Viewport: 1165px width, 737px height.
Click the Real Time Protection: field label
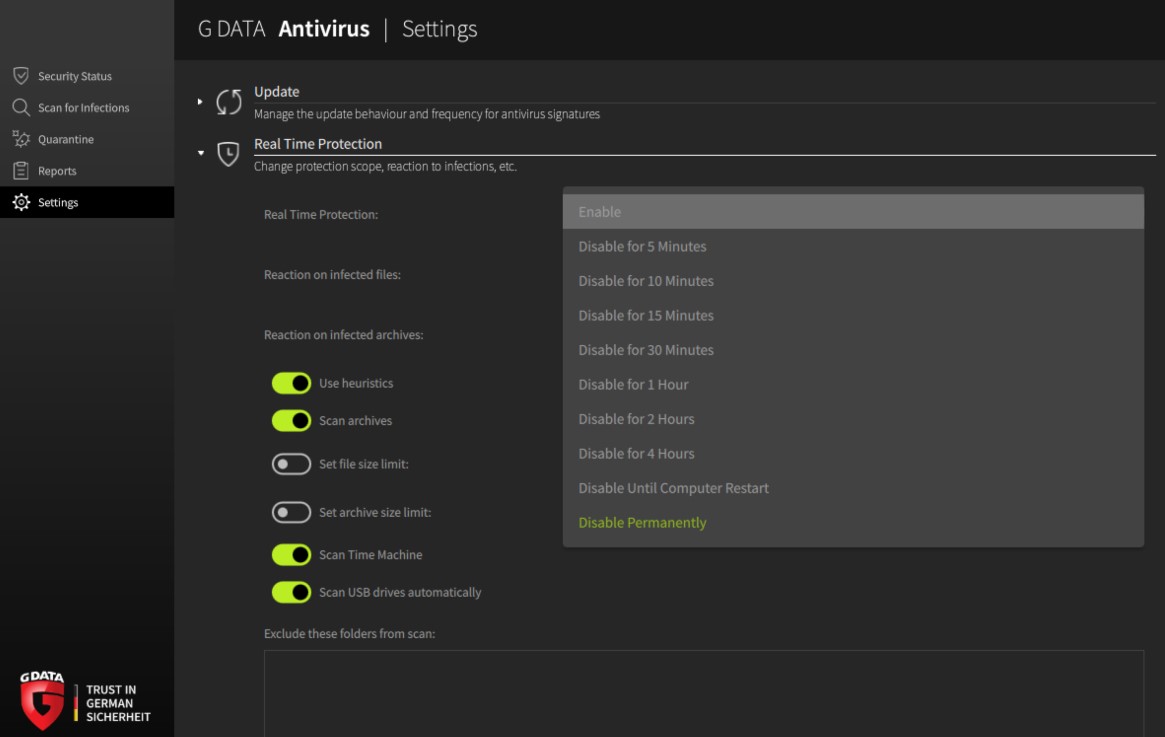[321, 214]
